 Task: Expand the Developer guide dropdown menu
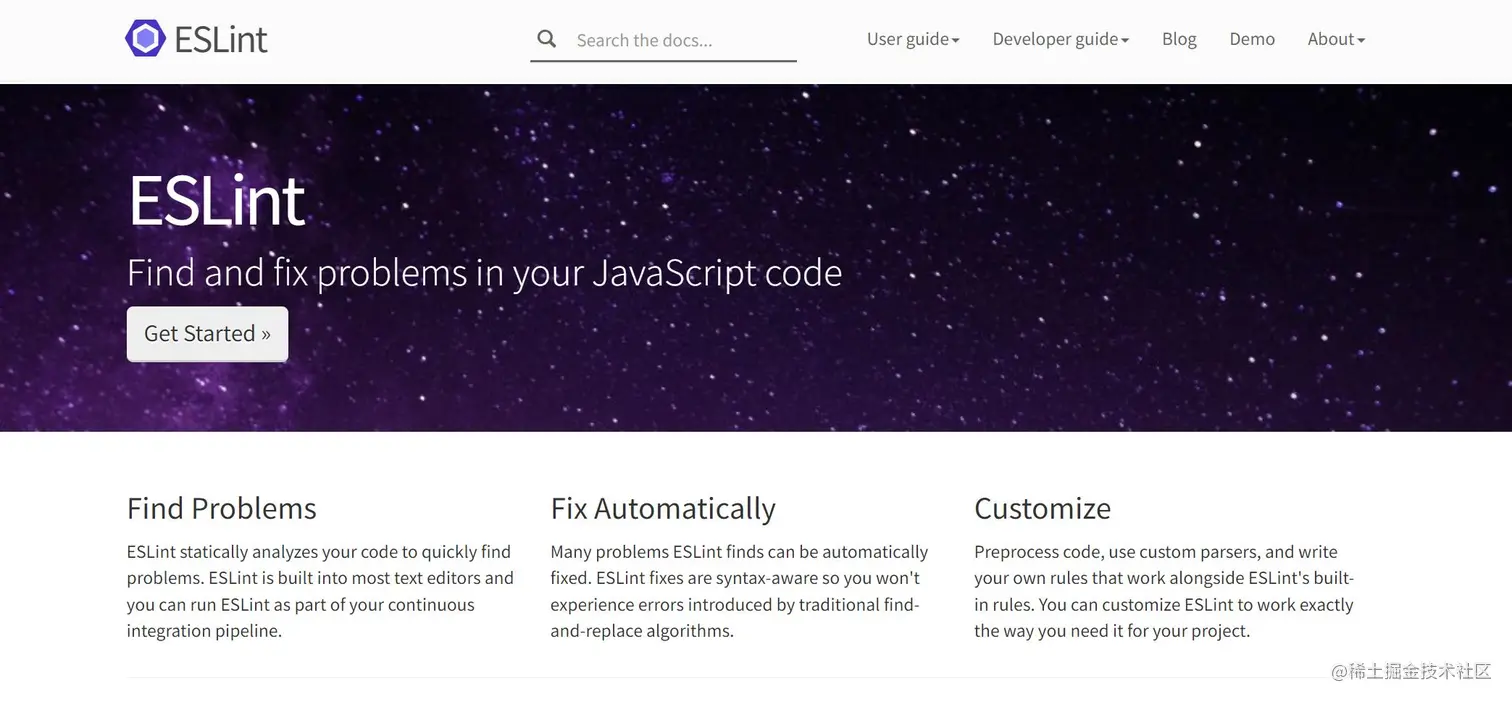pyautogui.click(x=1061, y=39)
